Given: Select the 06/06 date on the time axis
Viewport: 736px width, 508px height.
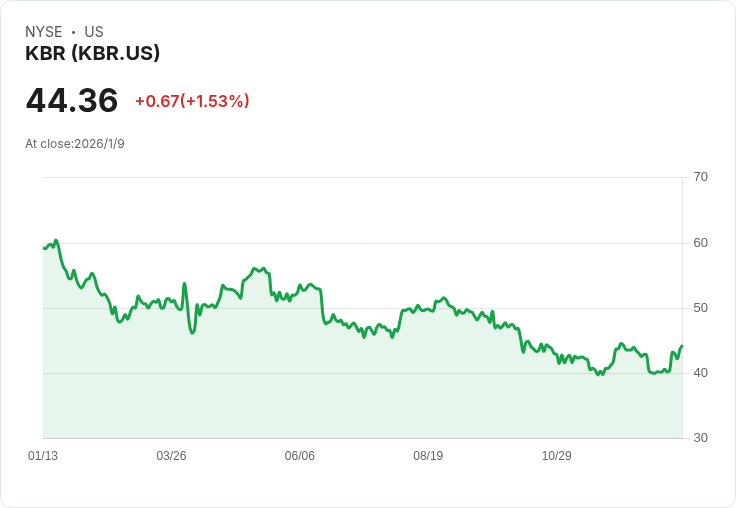Looking at the screenshot, I should click(x=300, y=456).
